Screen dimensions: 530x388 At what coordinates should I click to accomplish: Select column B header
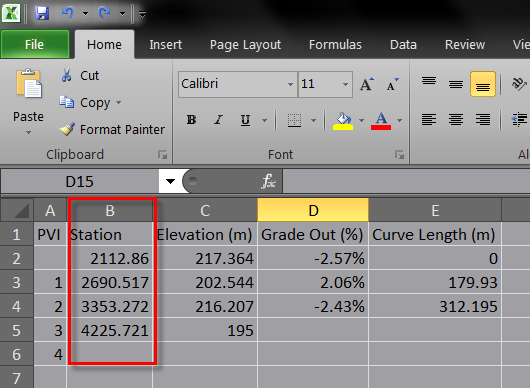point(110,211)
